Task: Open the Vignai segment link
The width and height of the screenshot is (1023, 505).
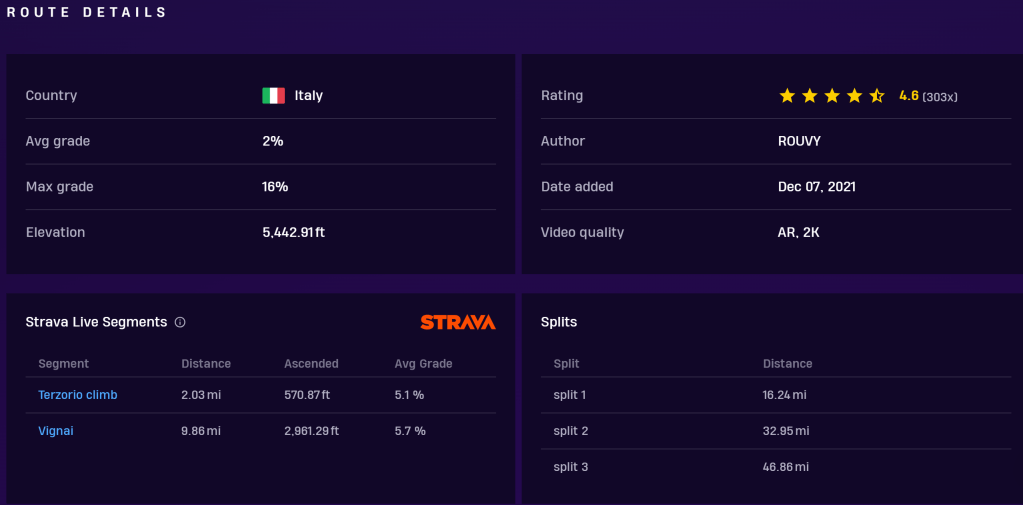Action: point(56,431)
